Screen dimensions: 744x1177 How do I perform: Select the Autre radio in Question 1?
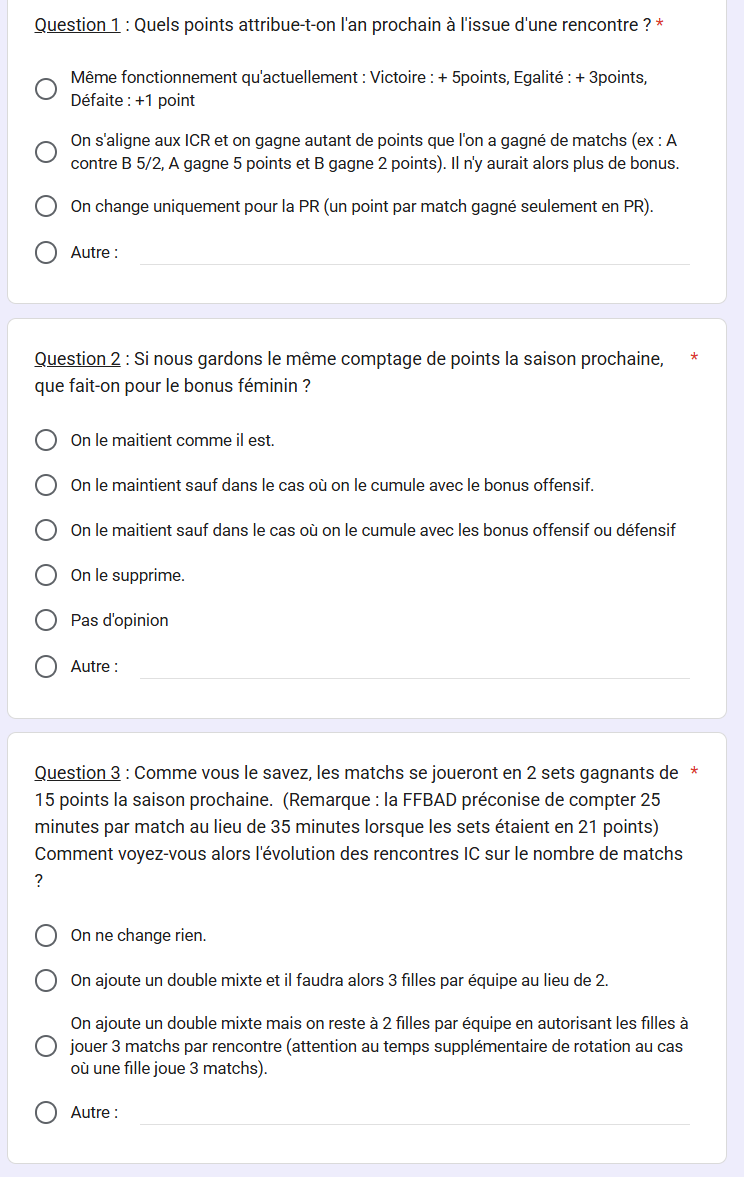click(x=46, y=252)
